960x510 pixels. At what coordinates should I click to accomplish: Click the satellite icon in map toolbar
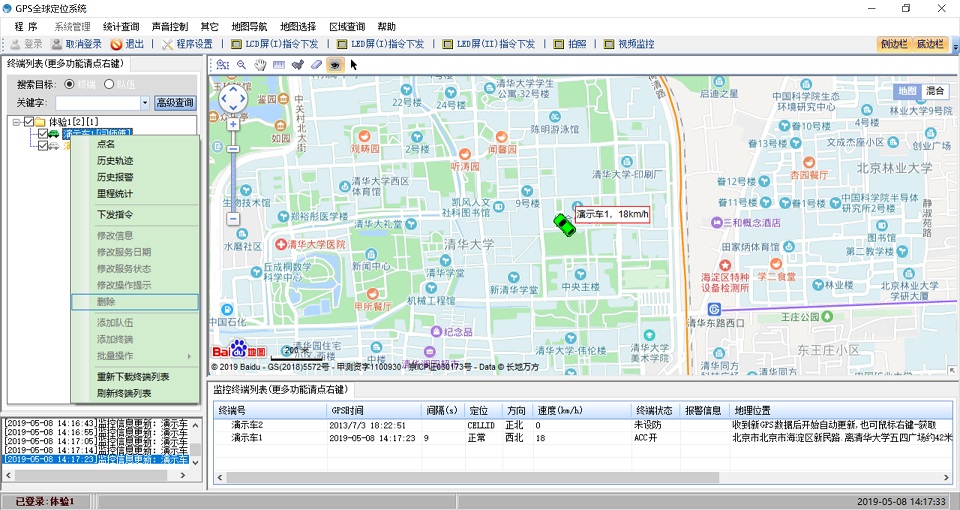[298, 65]
